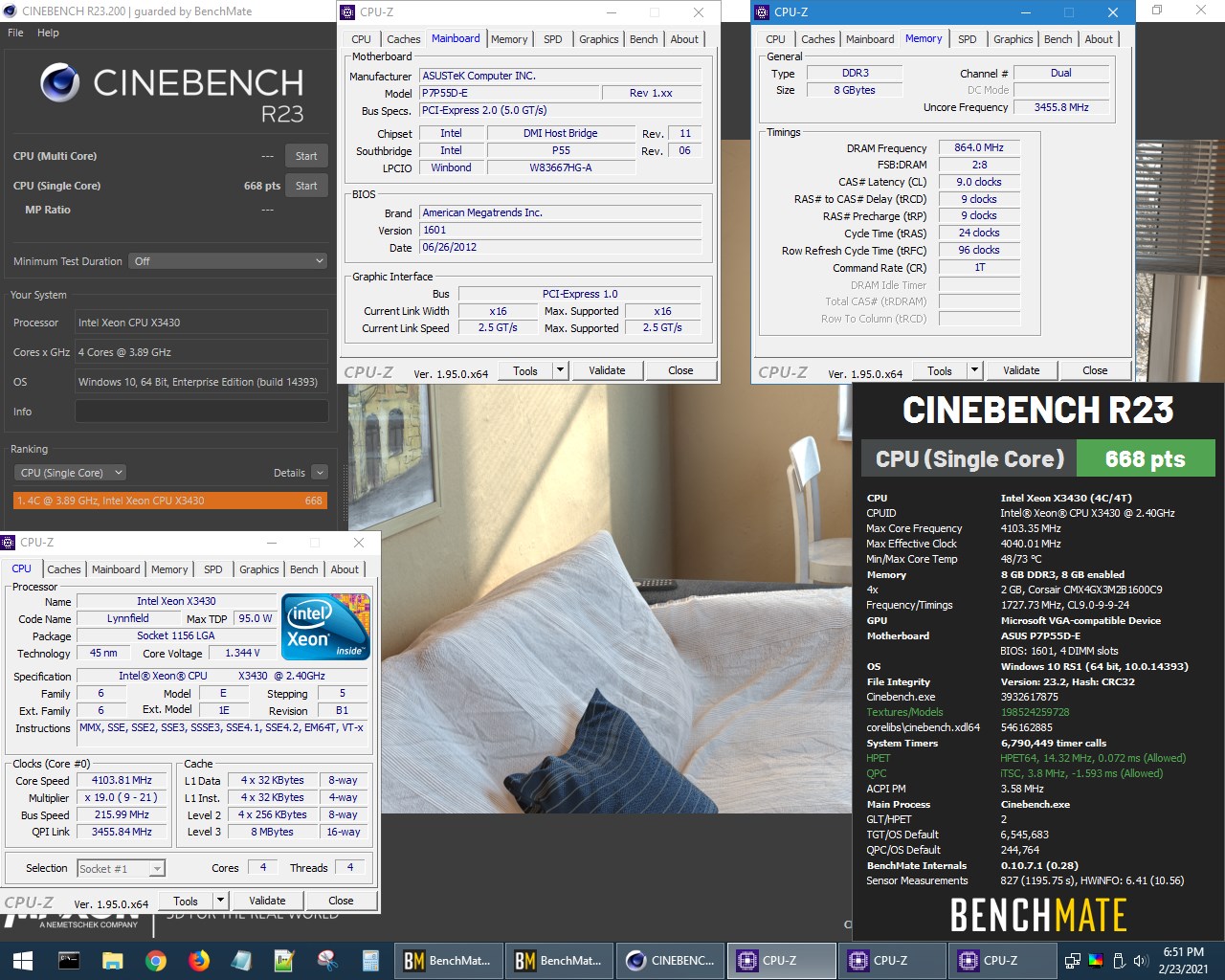Open the Calculator from the taskbar
The width and height of the screenshot is (1225, 980).
pos(370,960)
